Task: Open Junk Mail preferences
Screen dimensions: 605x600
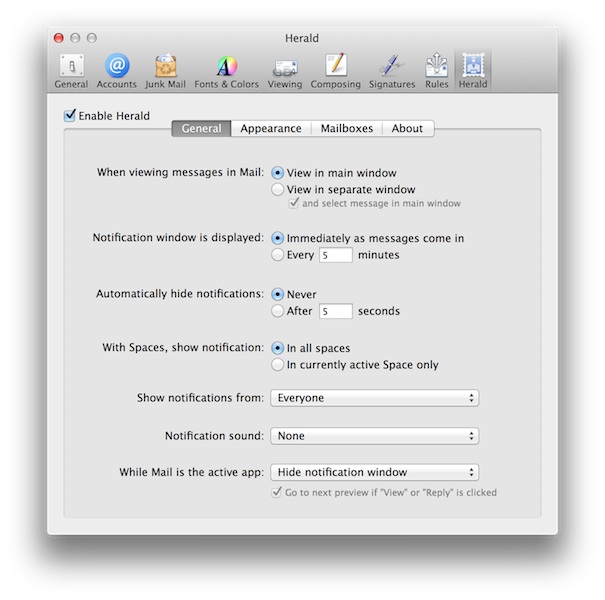Action: click(x=166, y=69)
